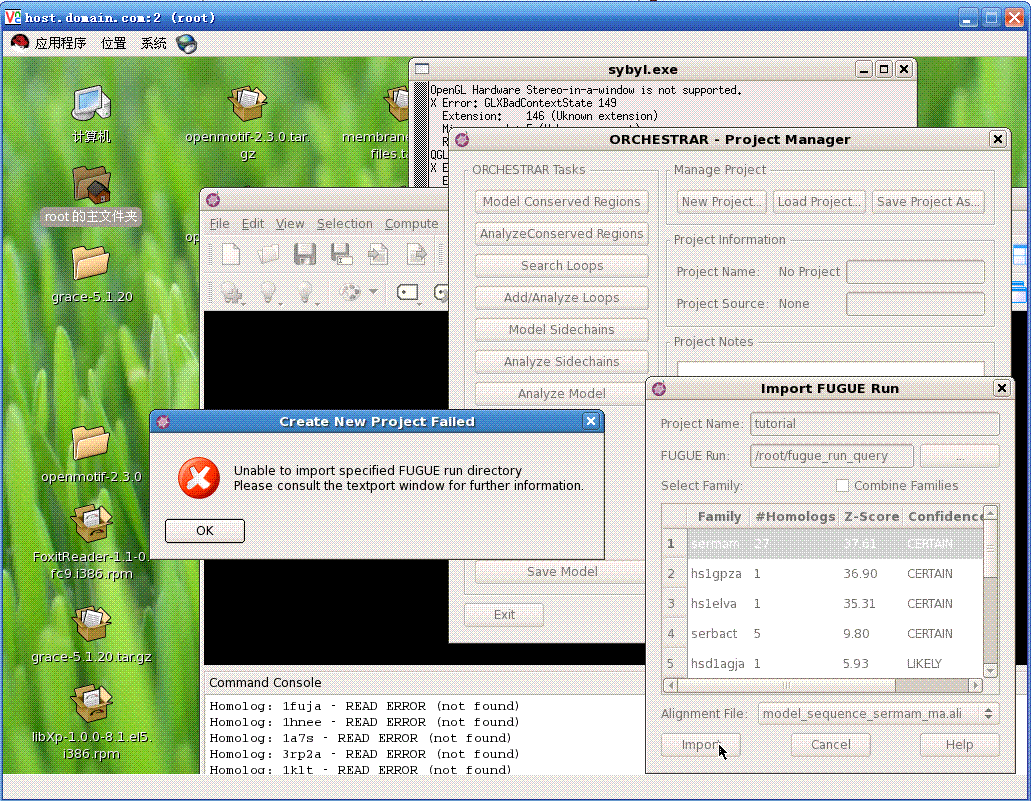The height and width of the screenshot is (801, 1031).
Task: Click the second lightbulb toolbar icon
Action: tap(268, 292)
